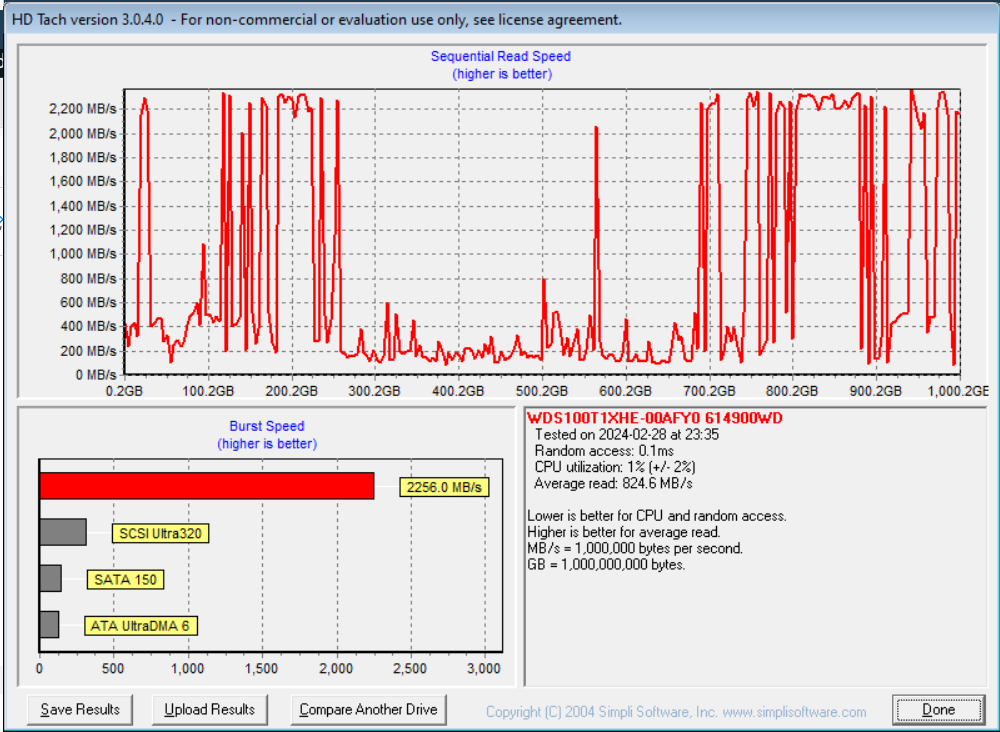Click the SCSI Ultra320 yellow label
This screenshot has width=1000, height=732.
tap(160, 533)
